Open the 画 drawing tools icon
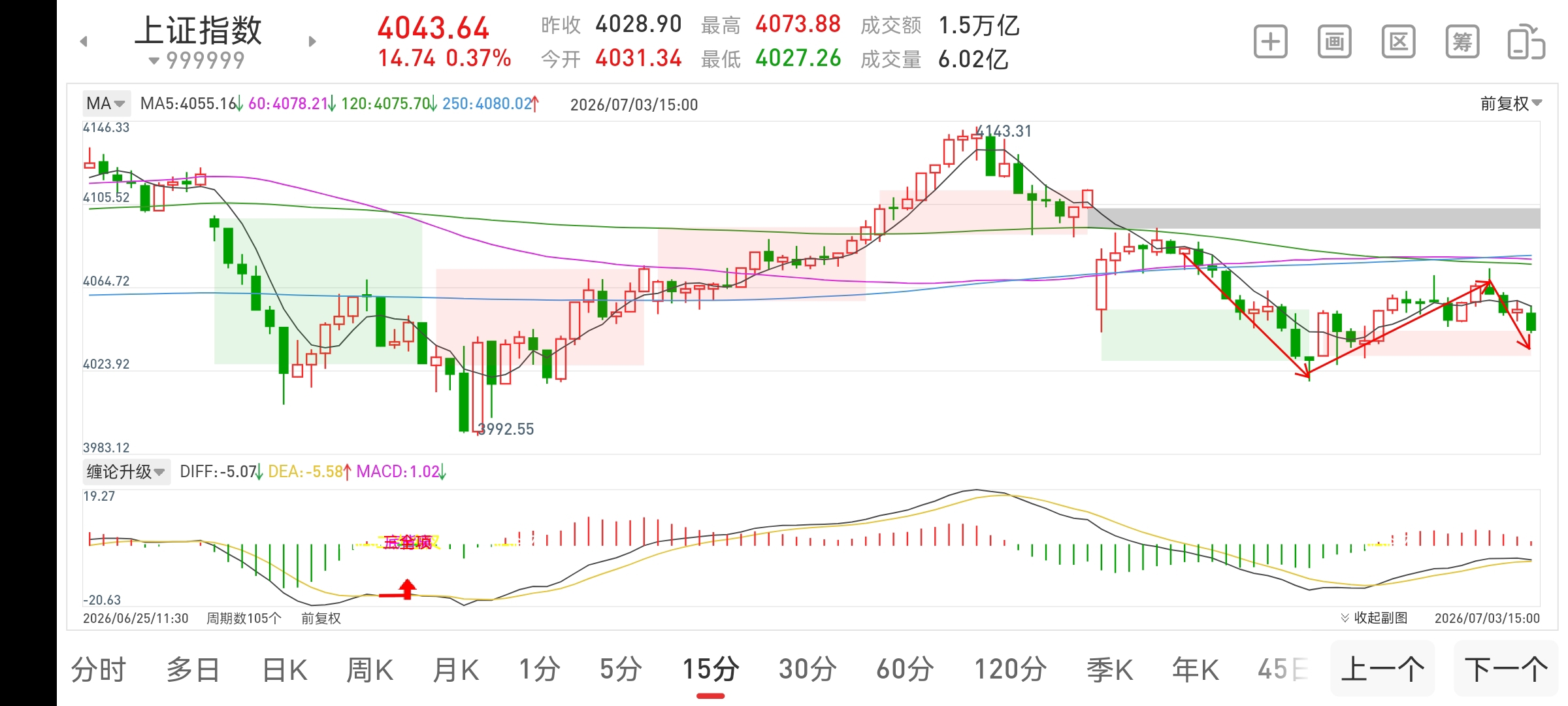This screenshot has height=706, width=1568. [x=1334, y=42]
